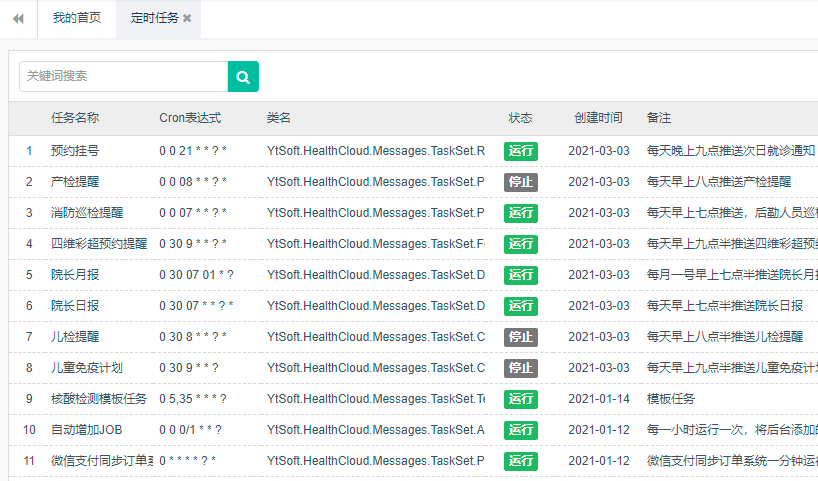
Task: Select the 定时任务 tab
Action: [x=152, y=19]
